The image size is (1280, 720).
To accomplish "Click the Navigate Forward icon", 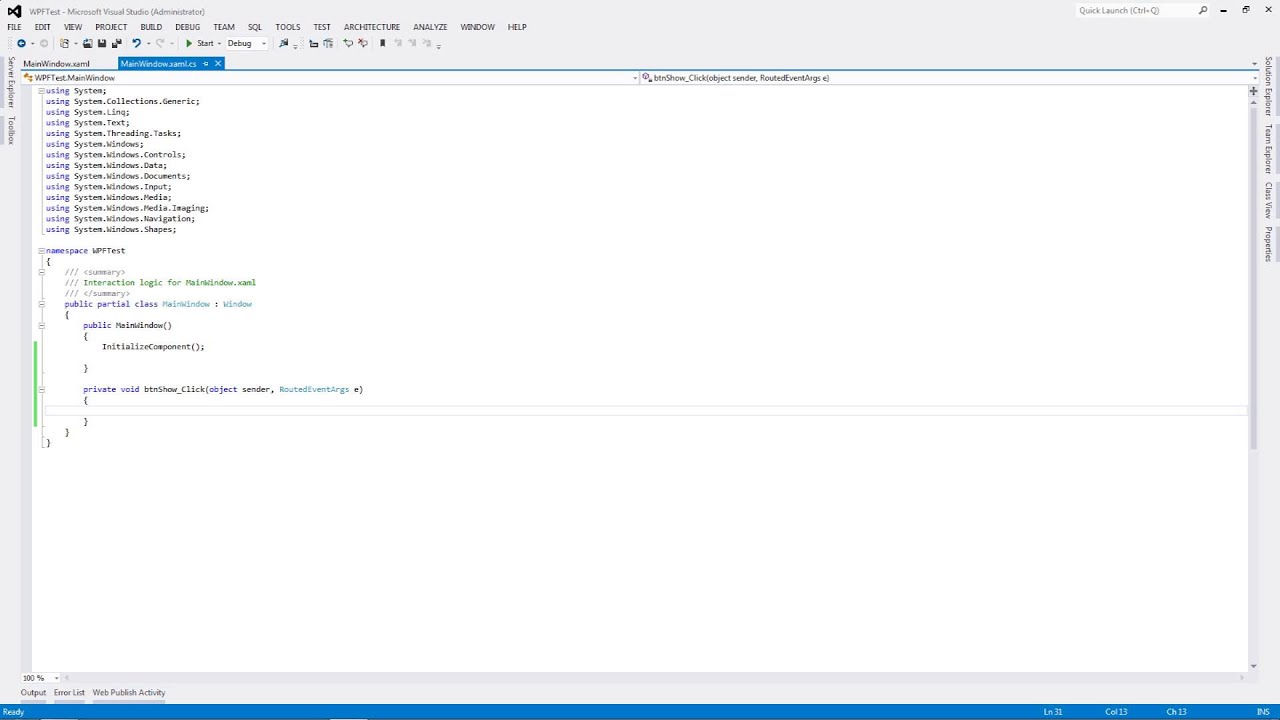I will click(44, 43).
